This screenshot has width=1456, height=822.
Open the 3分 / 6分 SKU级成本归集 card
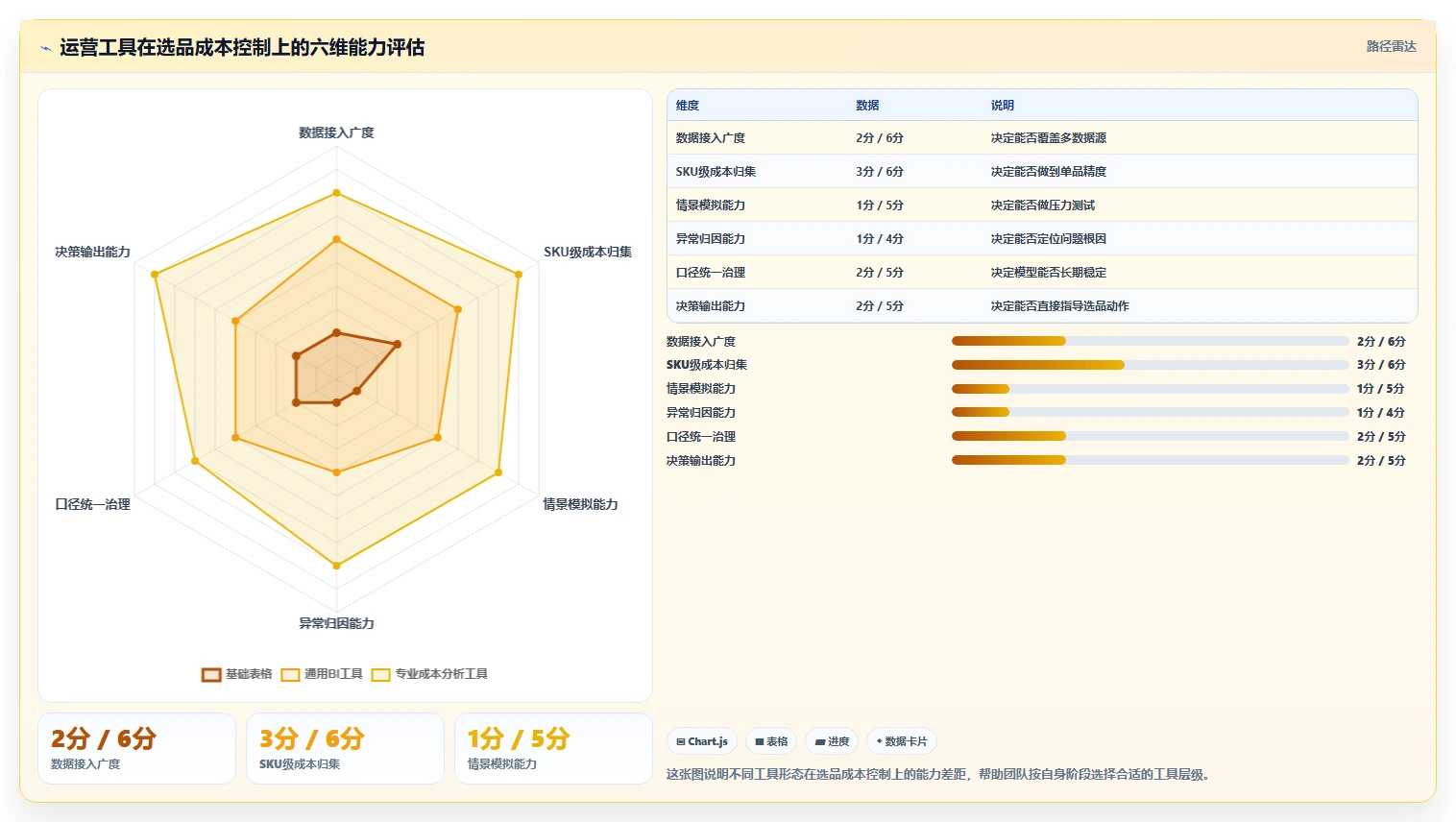[345, 748]
